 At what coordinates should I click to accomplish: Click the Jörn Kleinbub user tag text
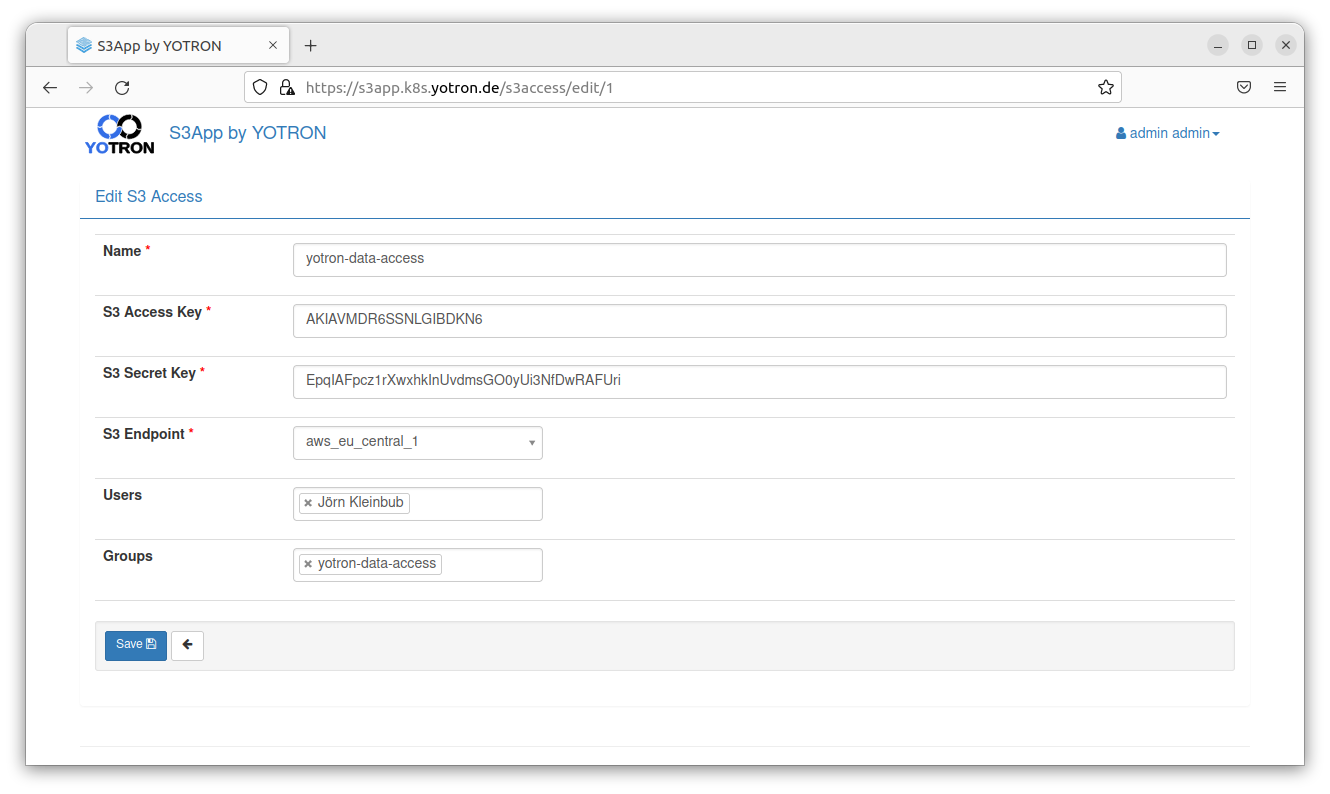(x=361, y=503)
